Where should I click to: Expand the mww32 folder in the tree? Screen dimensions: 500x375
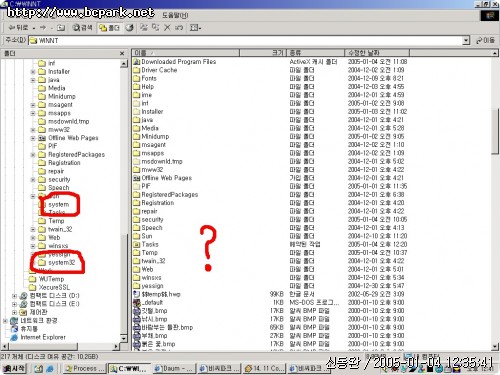tap(33, 130)
